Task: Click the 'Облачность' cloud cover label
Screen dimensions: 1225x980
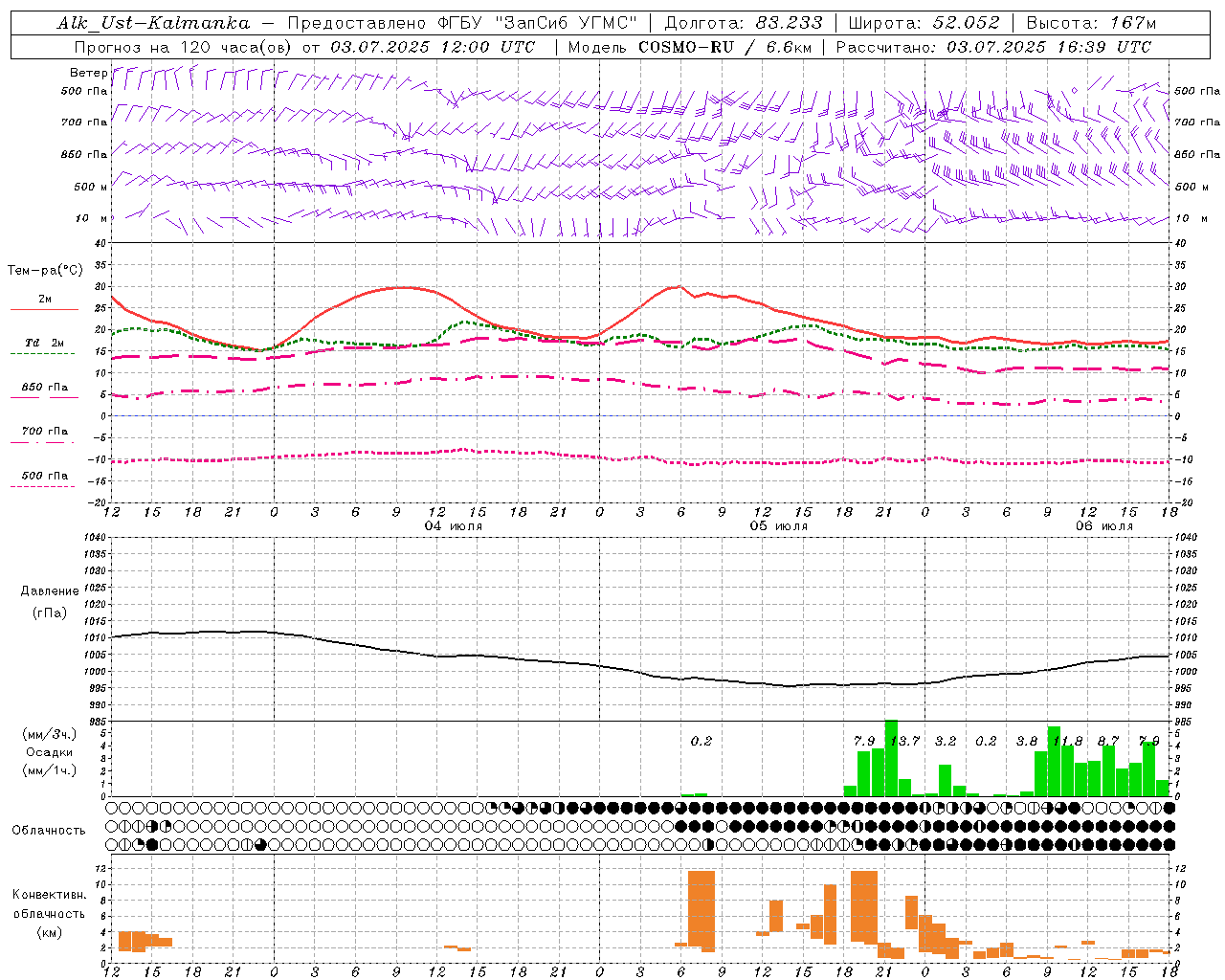Action: coord(49,831)
